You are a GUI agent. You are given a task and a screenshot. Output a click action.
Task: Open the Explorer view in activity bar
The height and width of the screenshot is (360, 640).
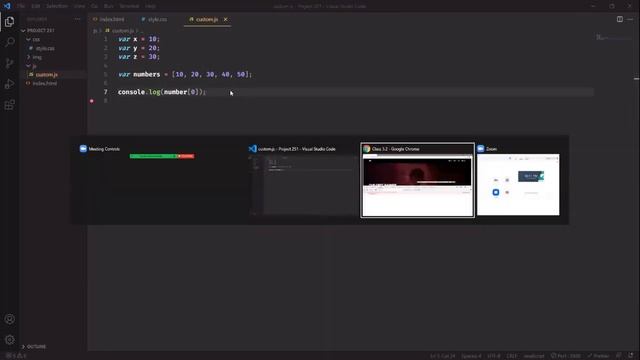click(x=9, y=22)
